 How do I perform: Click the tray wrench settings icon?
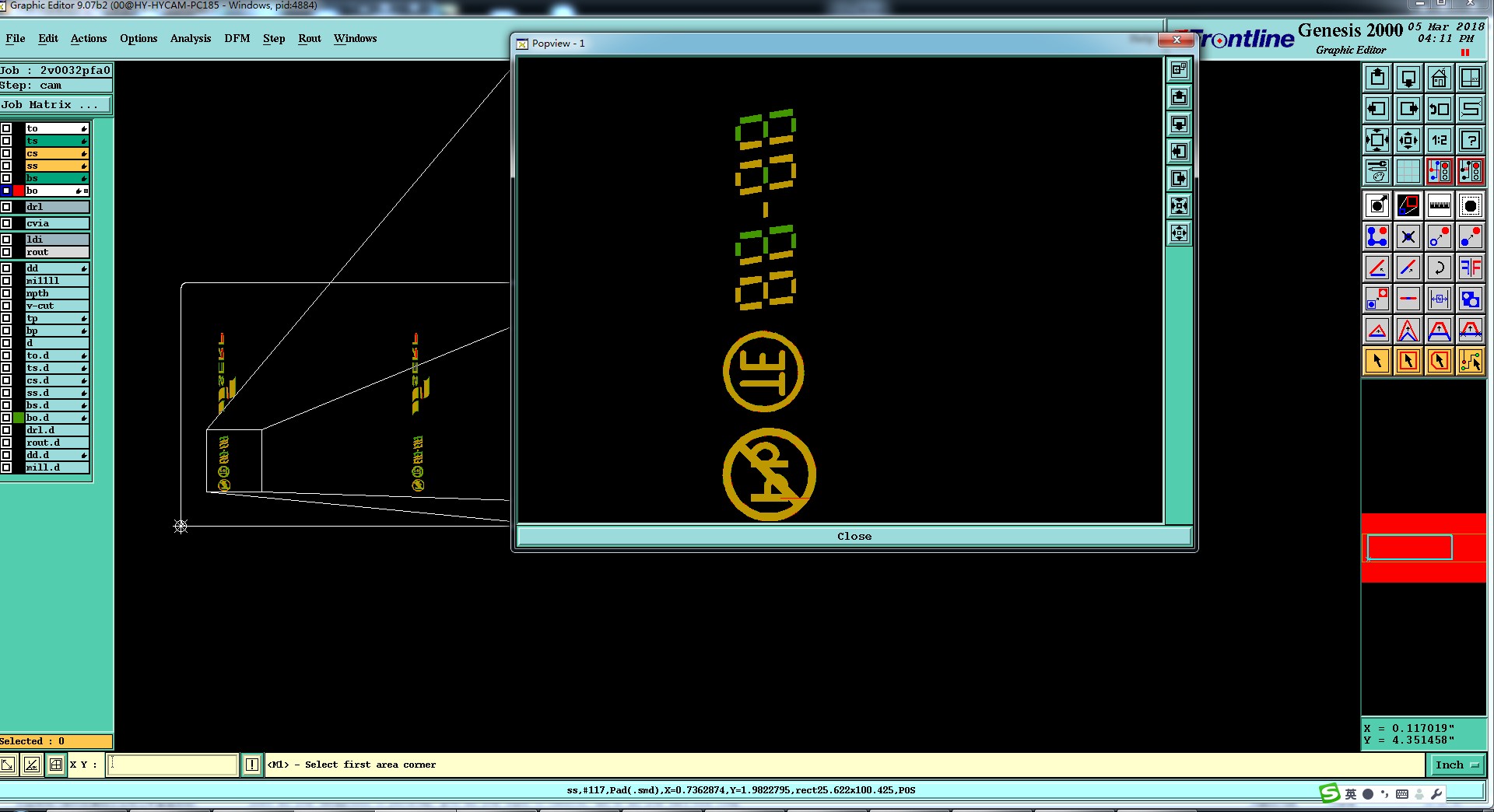[1436, 794]
